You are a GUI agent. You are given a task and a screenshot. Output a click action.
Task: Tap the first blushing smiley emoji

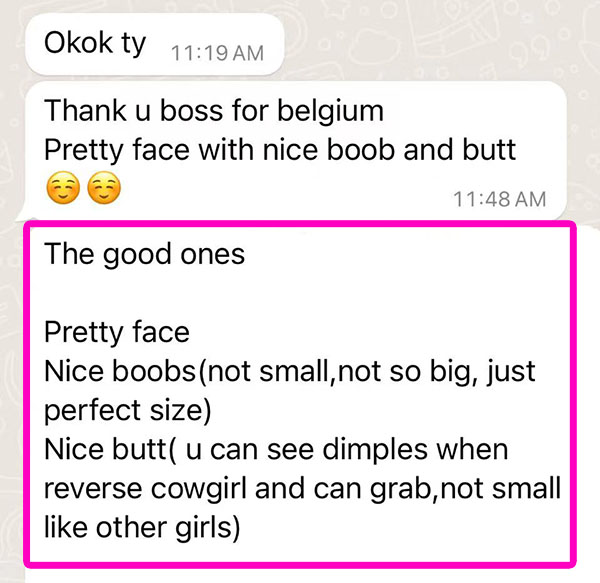pyautogui.click(x=63, y=188)
